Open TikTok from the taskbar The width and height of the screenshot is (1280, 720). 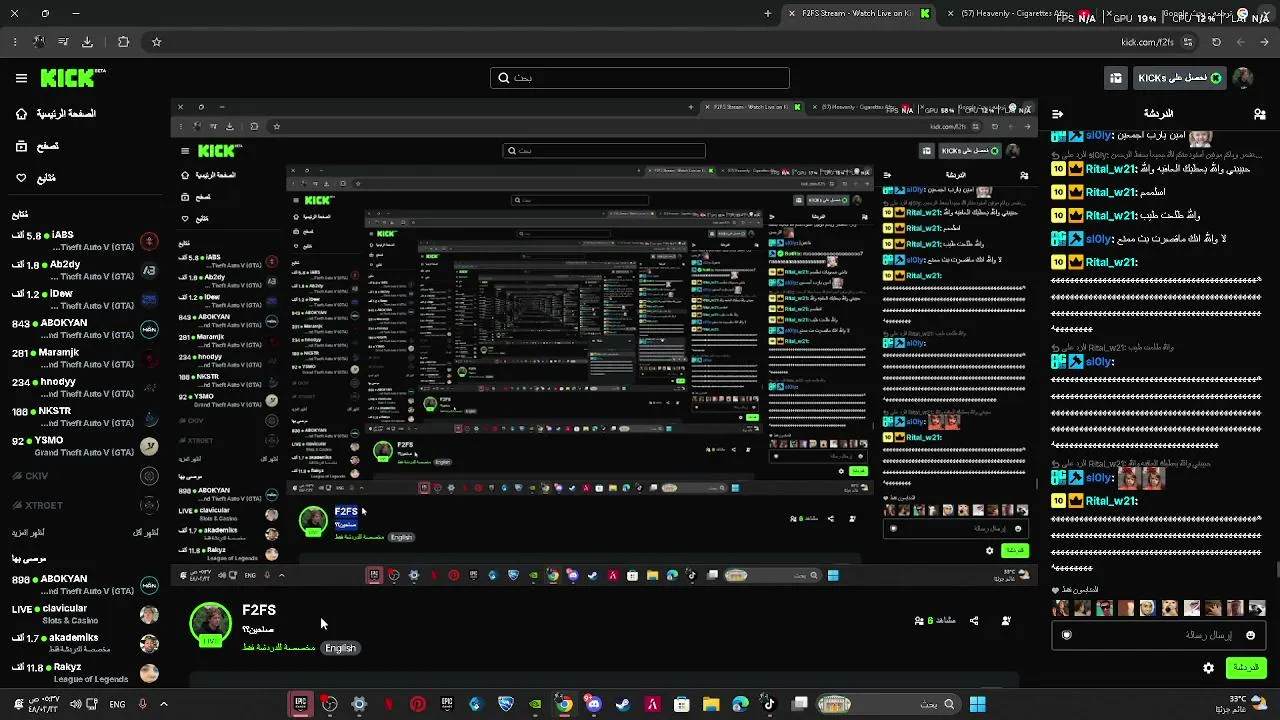(x=769, y=704)
